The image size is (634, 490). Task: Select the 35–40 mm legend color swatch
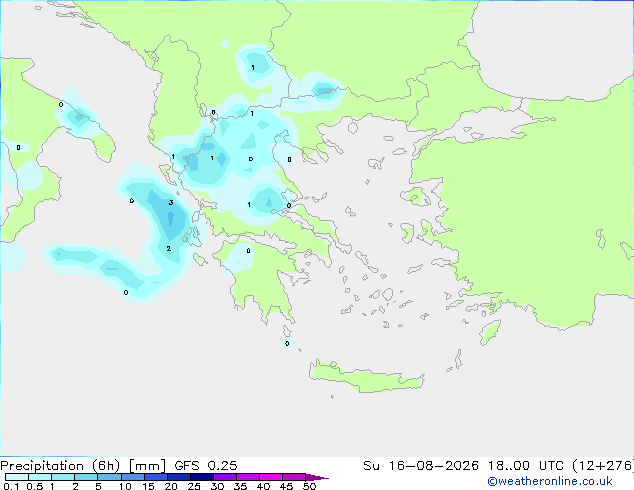[x=248, y=477]
